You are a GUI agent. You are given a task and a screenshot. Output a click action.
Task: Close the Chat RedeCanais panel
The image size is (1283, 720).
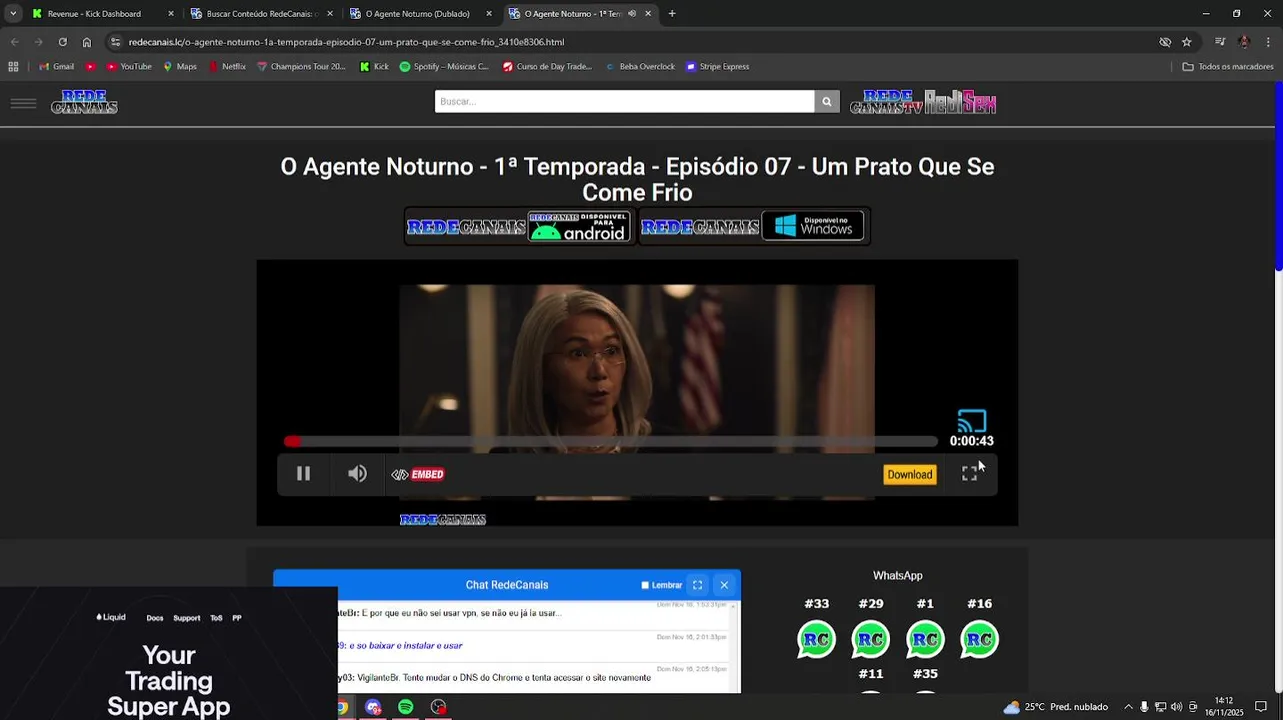pos(724,585)
